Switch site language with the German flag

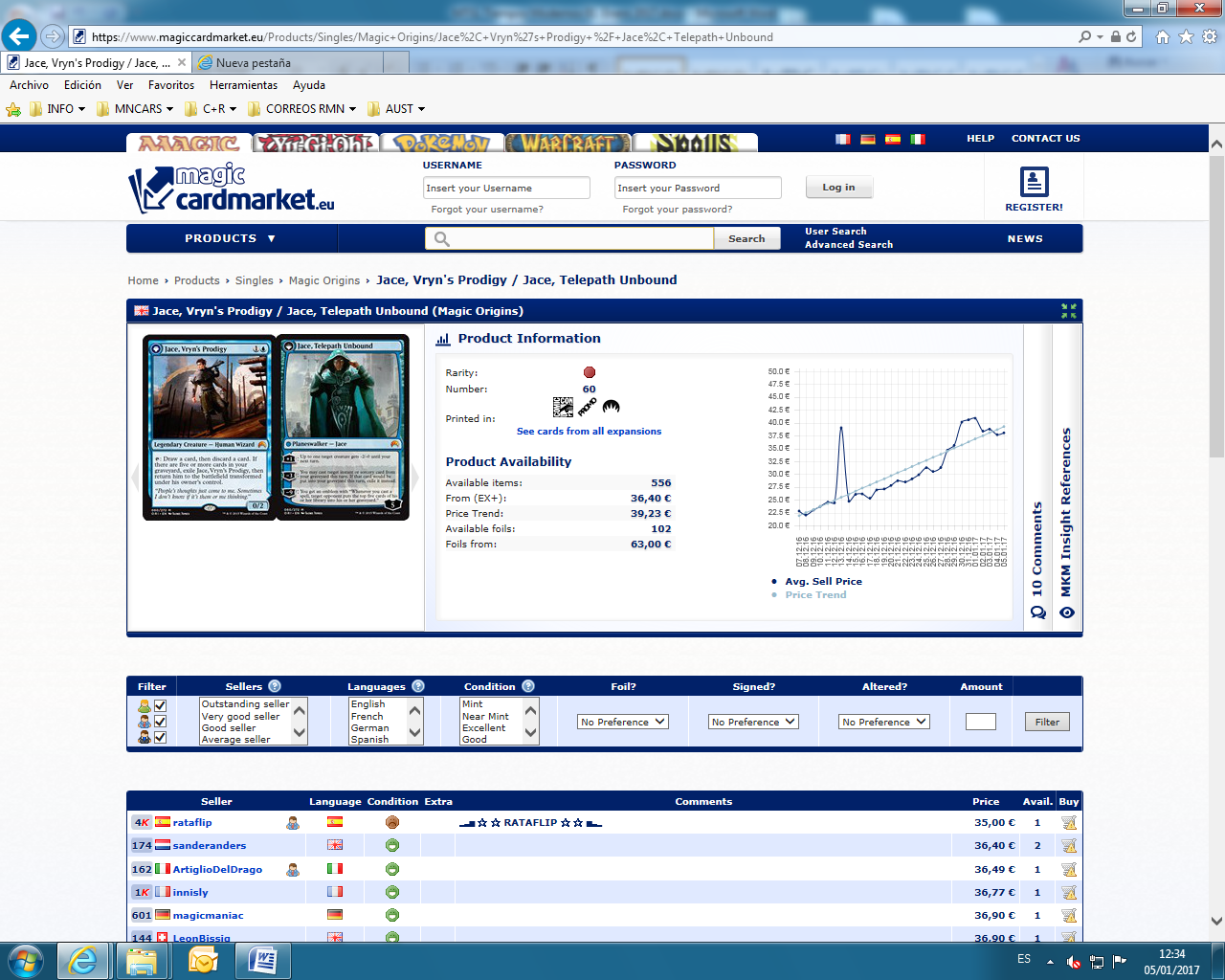pyautogui.click(x=868, y=139)
